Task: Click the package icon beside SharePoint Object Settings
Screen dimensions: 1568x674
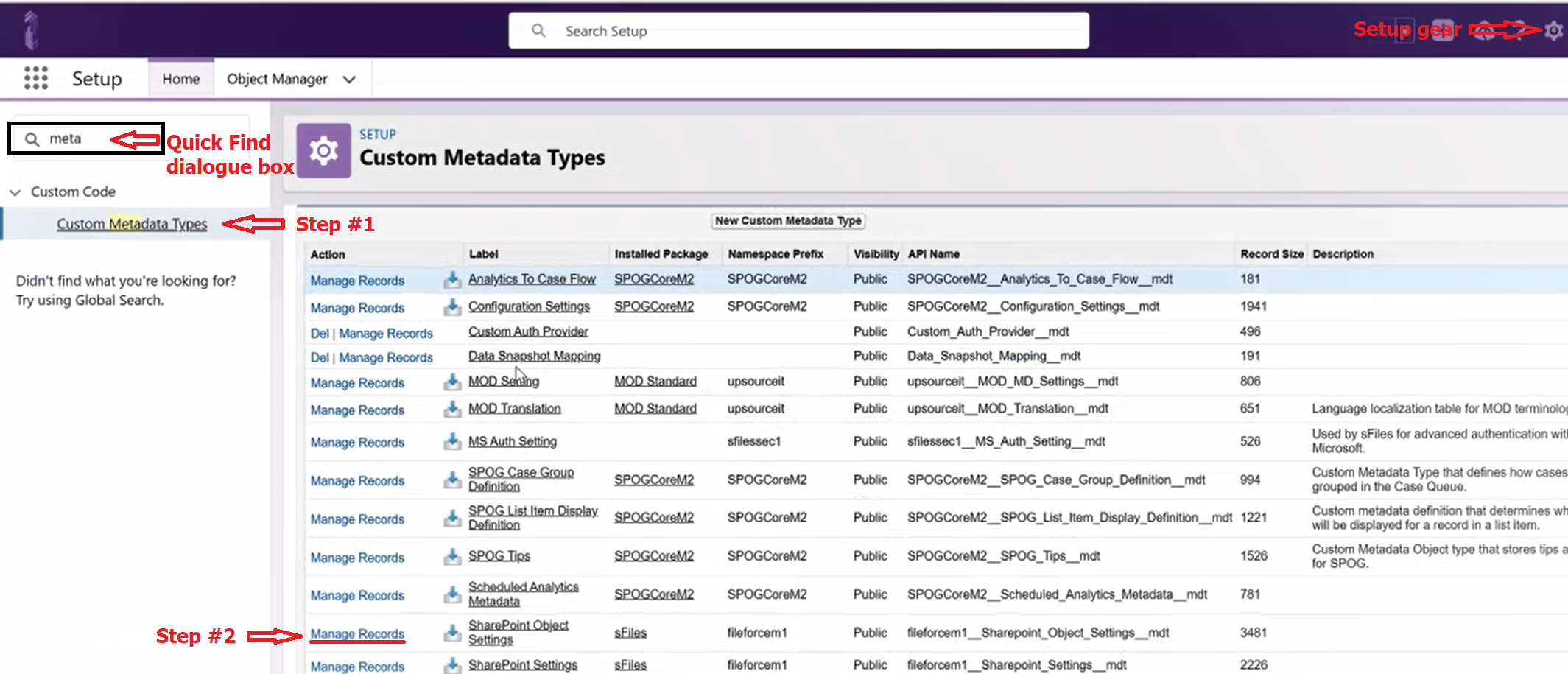Action: click(452, 633)
